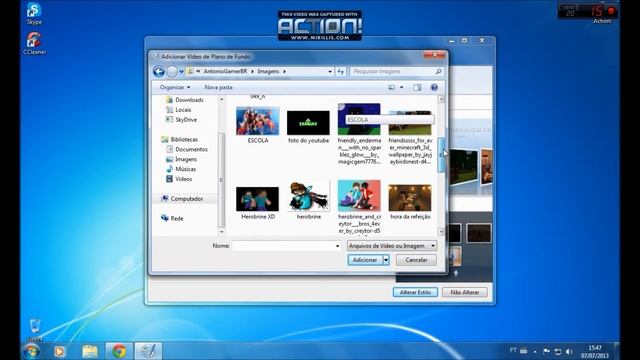640x360 pixels.
Task: Show hidden tray icons arrow
Action: click(535, 352)
